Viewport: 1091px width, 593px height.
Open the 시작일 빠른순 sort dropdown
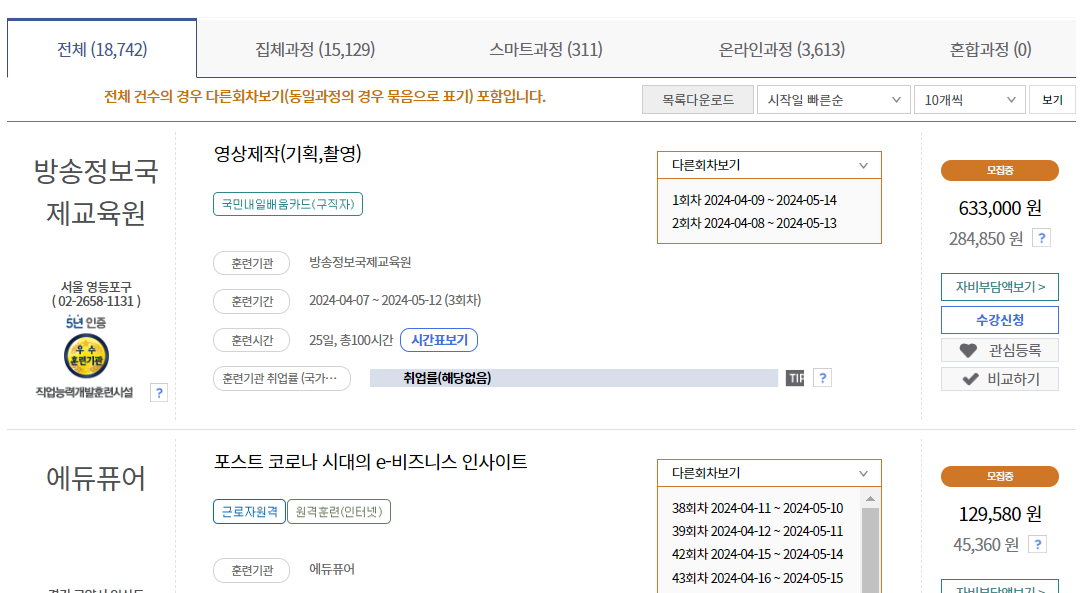(x=833, y=100)
